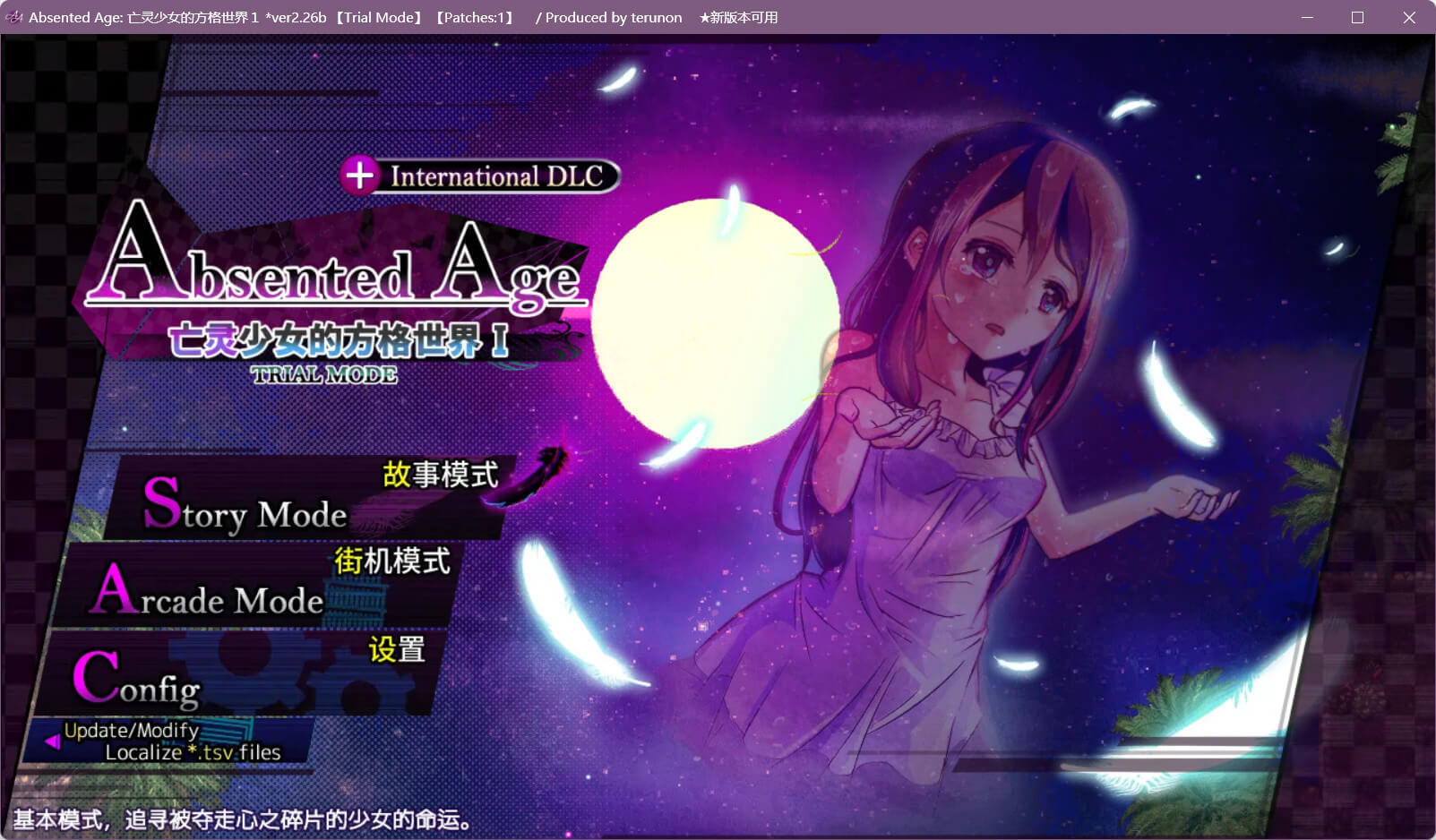Screen dimensions: 1436x840
Task: Open the Config settings menu
Action: point(137,680)
